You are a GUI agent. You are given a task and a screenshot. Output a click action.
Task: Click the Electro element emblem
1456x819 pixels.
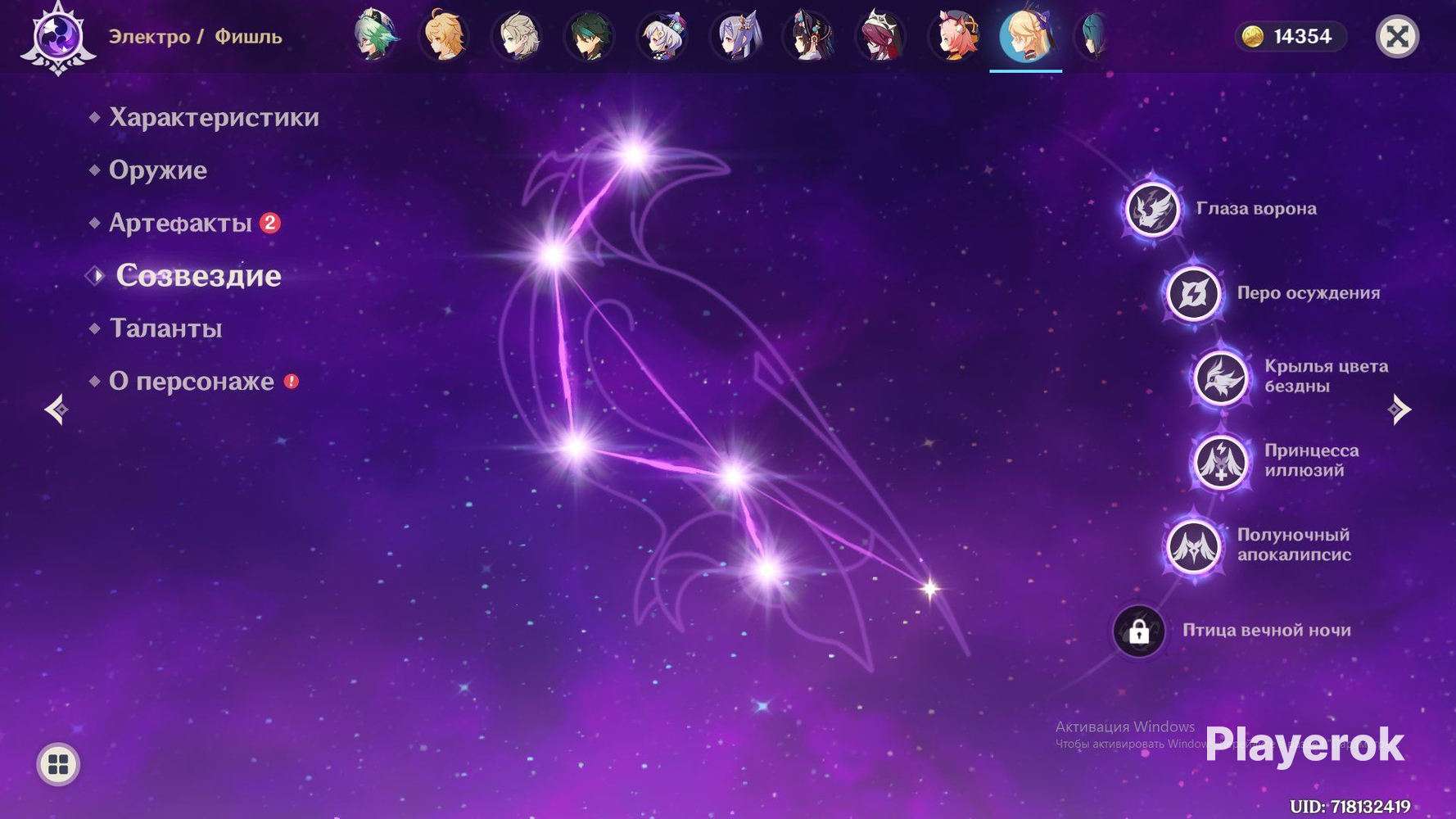pyautogui.click(x=57, y=38)
